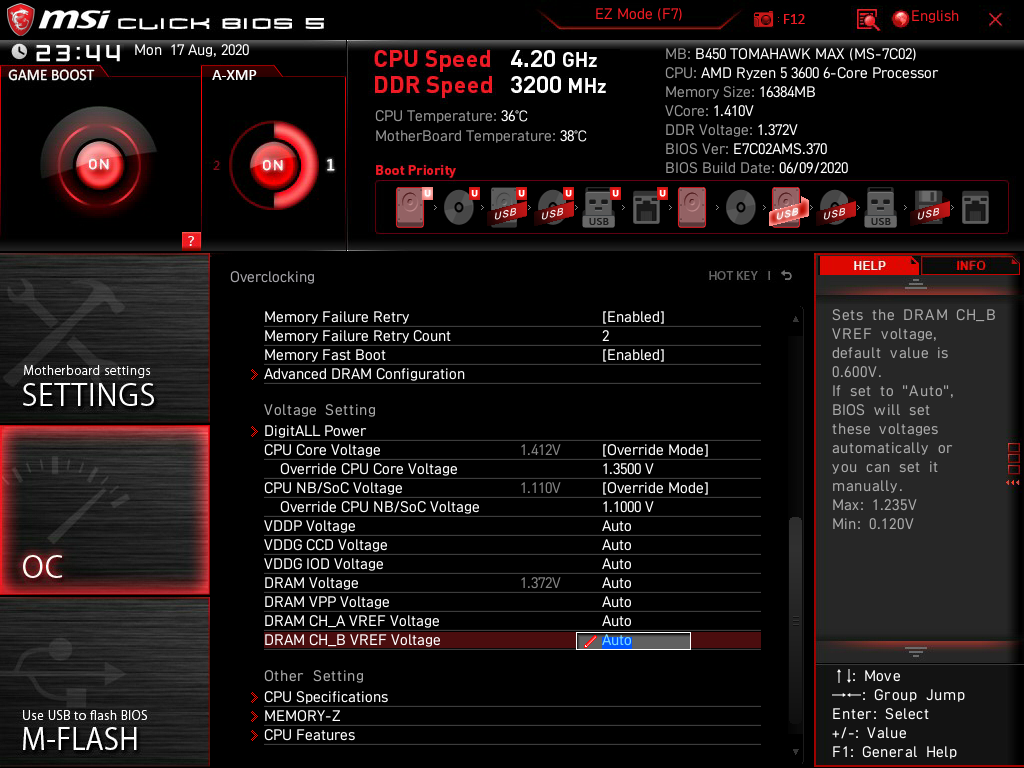This screenshot has height=768, width=1024.
Task: Select first hard disk boot priority icon
Action: (x=410, y=207)
